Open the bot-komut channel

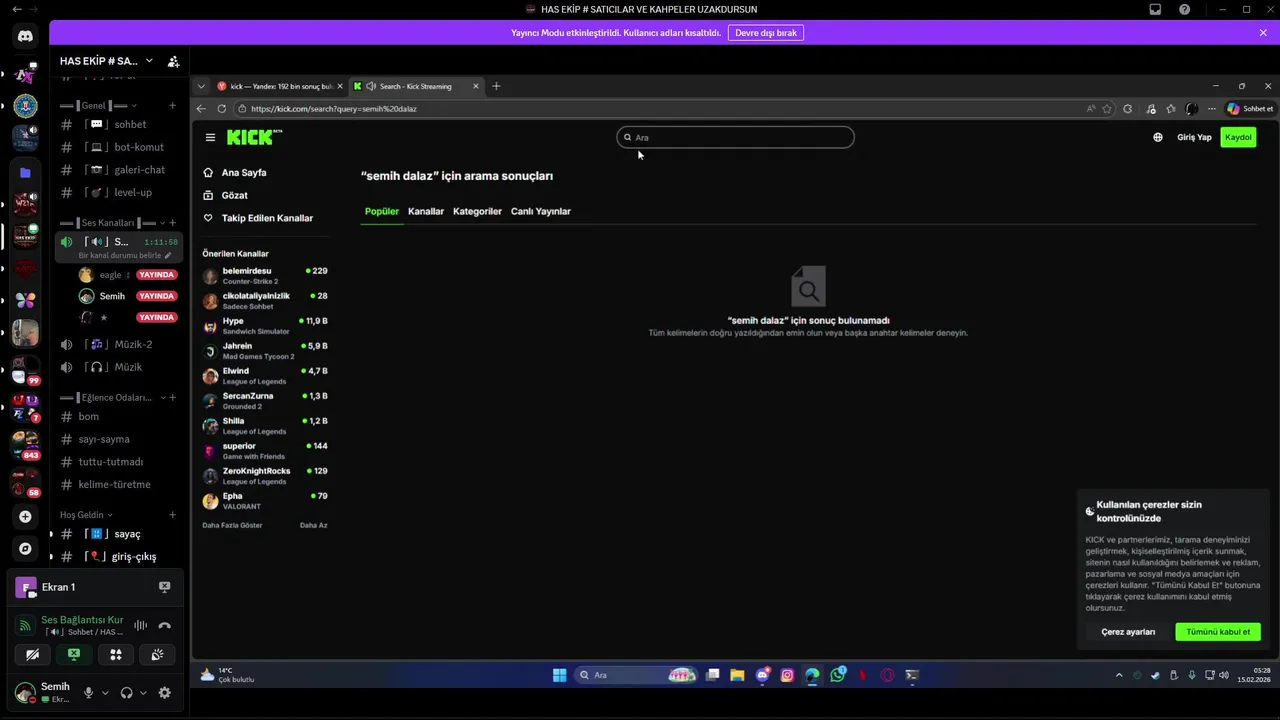pyautogui.click(x=118, y=147)
